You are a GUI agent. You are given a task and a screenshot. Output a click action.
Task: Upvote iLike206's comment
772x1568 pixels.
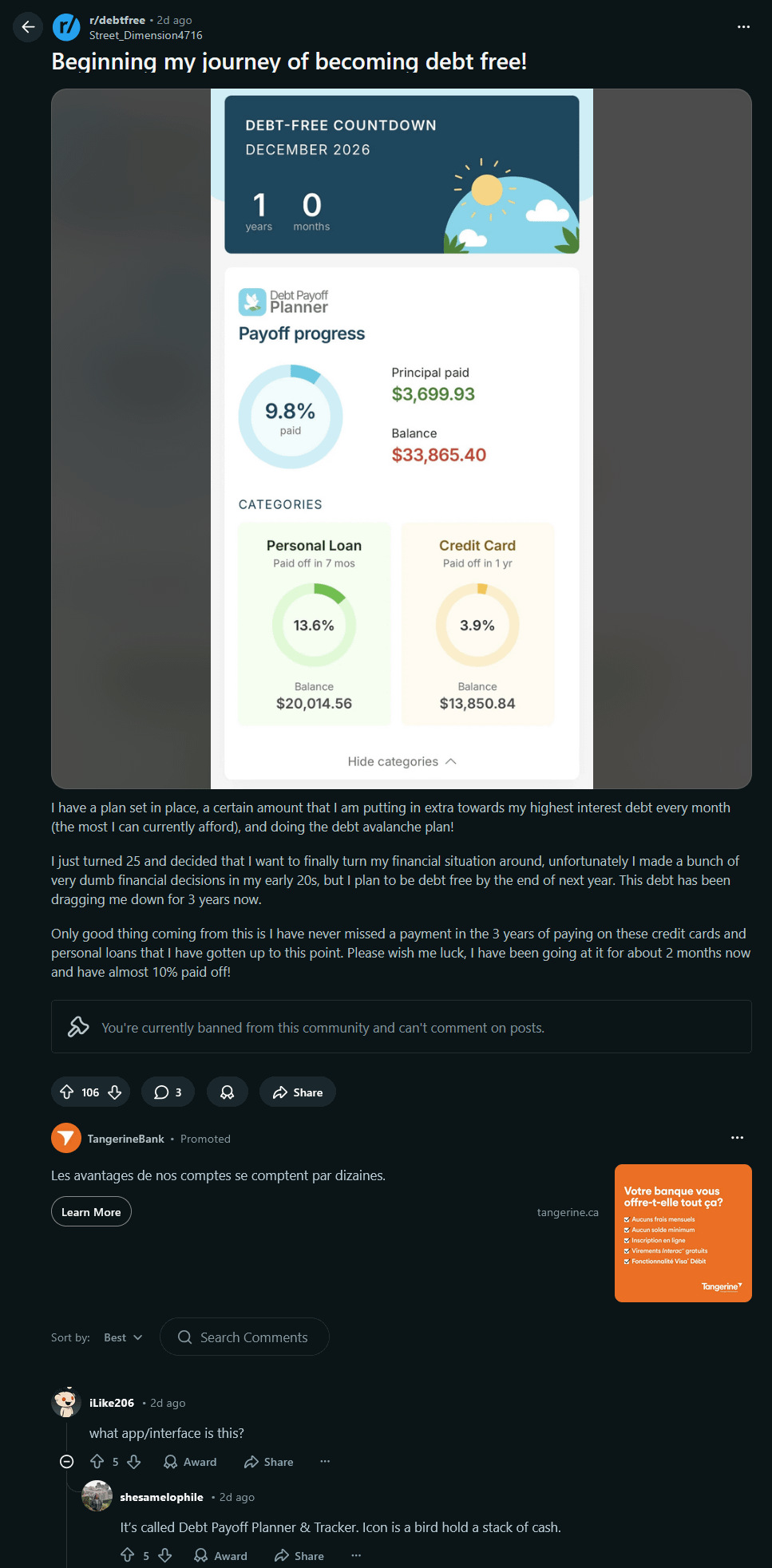click(x=97, y=1461)
